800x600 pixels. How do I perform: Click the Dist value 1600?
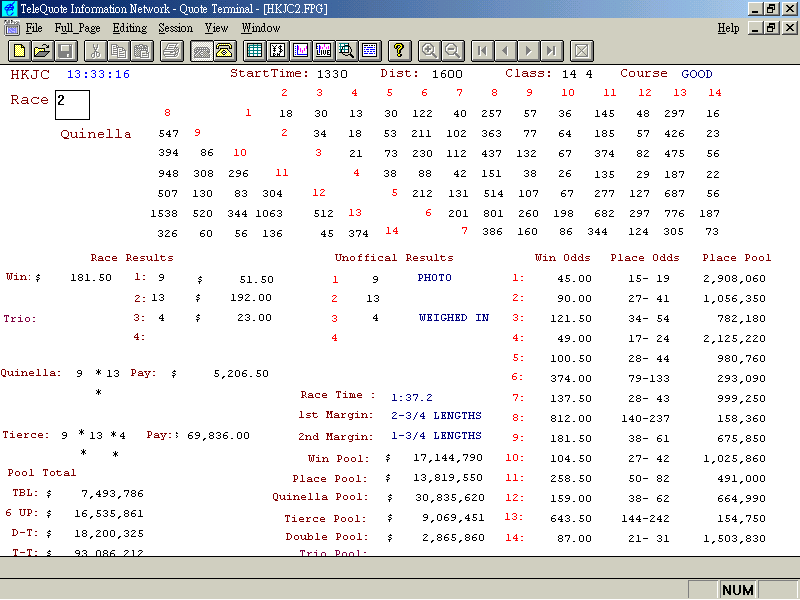pyautogui.click(x=447, y=74)
